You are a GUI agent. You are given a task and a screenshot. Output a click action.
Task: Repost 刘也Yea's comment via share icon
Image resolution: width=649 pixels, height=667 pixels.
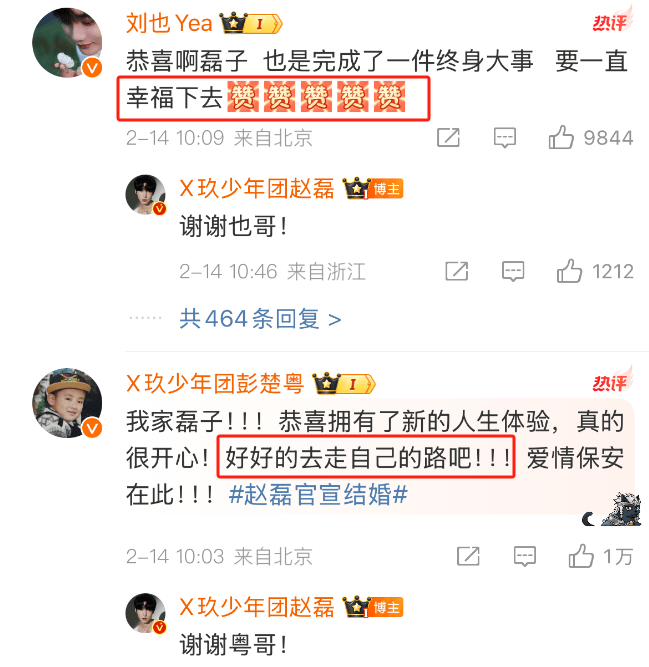(x=448, y=137)
